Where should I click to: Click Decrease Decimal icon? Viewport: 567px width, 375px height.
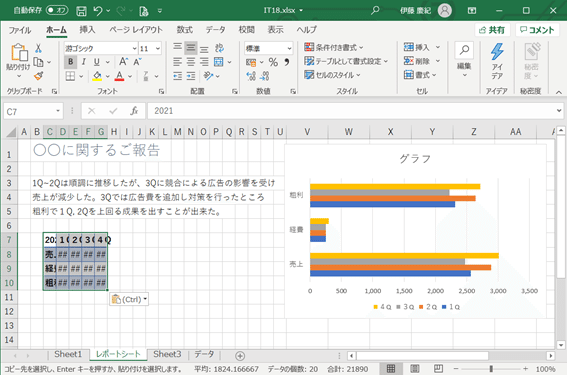265,76
